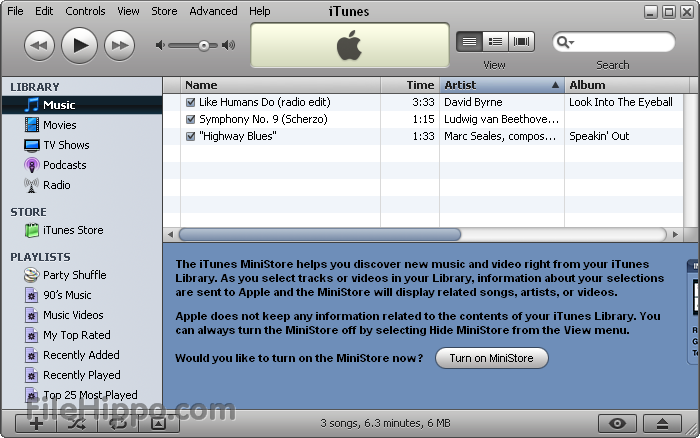Toggle MiniStore with the eye button
The image size is (700, 438).
click(617, 423)
